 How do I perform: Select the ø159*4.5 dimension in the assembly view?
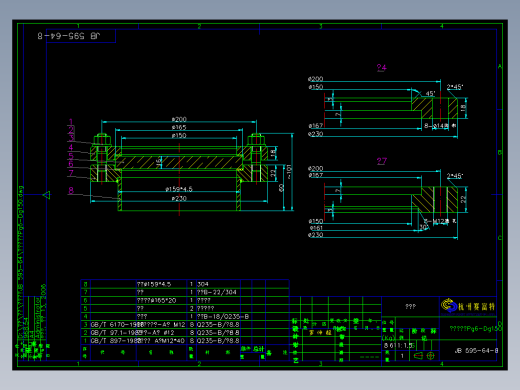click(179, 189)
